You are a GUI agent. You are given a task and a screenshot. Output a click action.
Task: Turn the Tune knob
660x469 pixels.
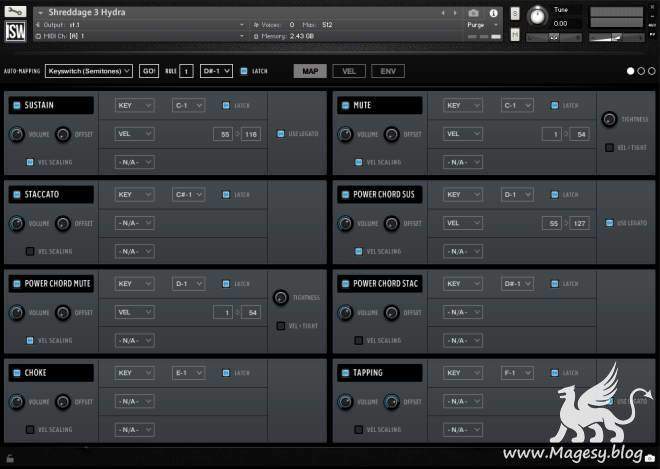(537, 16)
